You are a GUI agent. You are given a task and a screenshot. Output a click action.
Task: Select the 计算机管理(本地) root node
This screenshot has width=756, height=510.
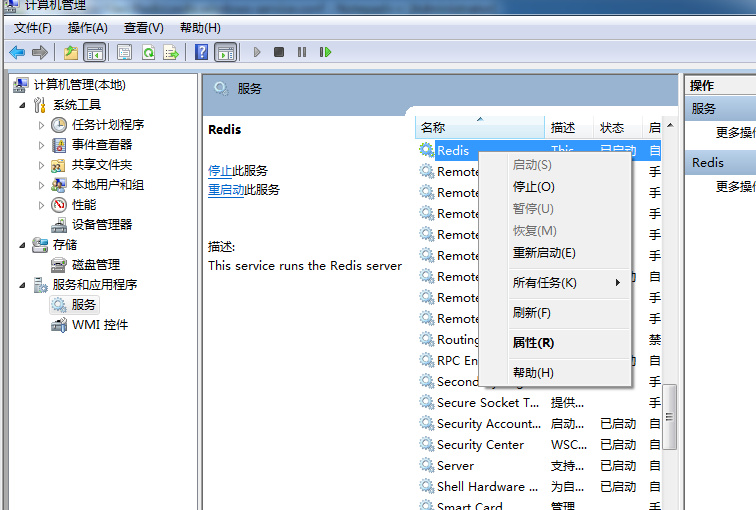80,85
